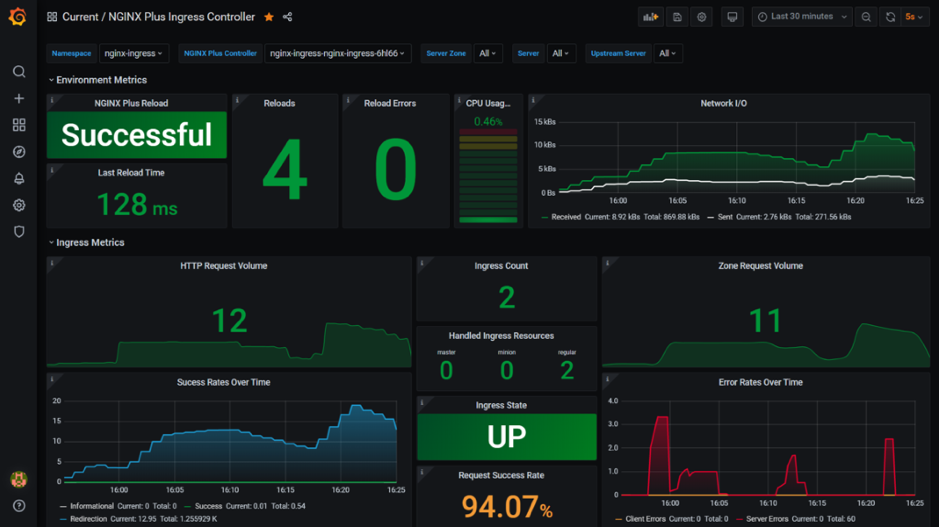
Task: Click the Success legend color line
Action: (x=188, y=506)
